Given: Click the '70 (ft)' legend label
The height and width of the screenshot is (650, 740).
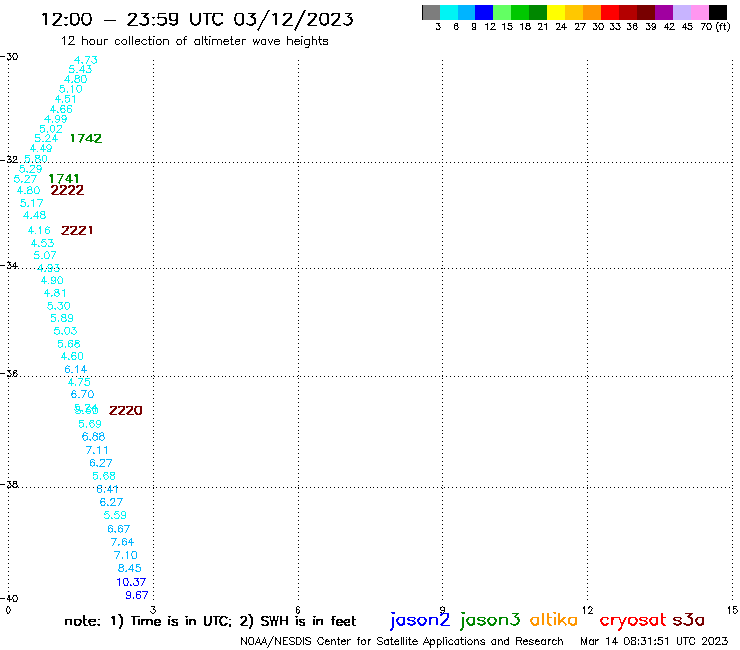Looking at the screenshot, I should [x=715, y=27].
